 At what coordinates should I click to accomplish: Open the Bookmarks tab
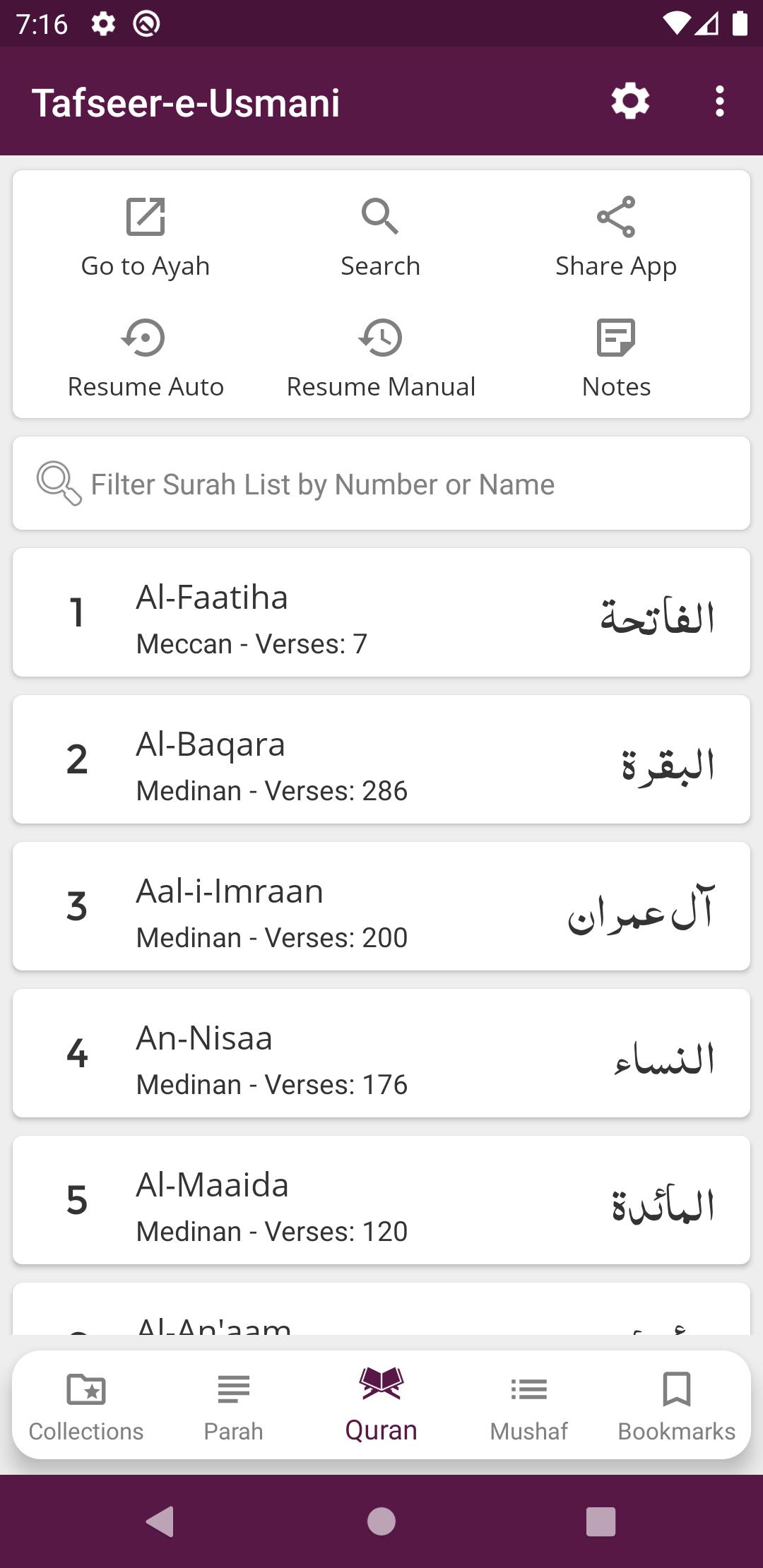point(676,1406)
